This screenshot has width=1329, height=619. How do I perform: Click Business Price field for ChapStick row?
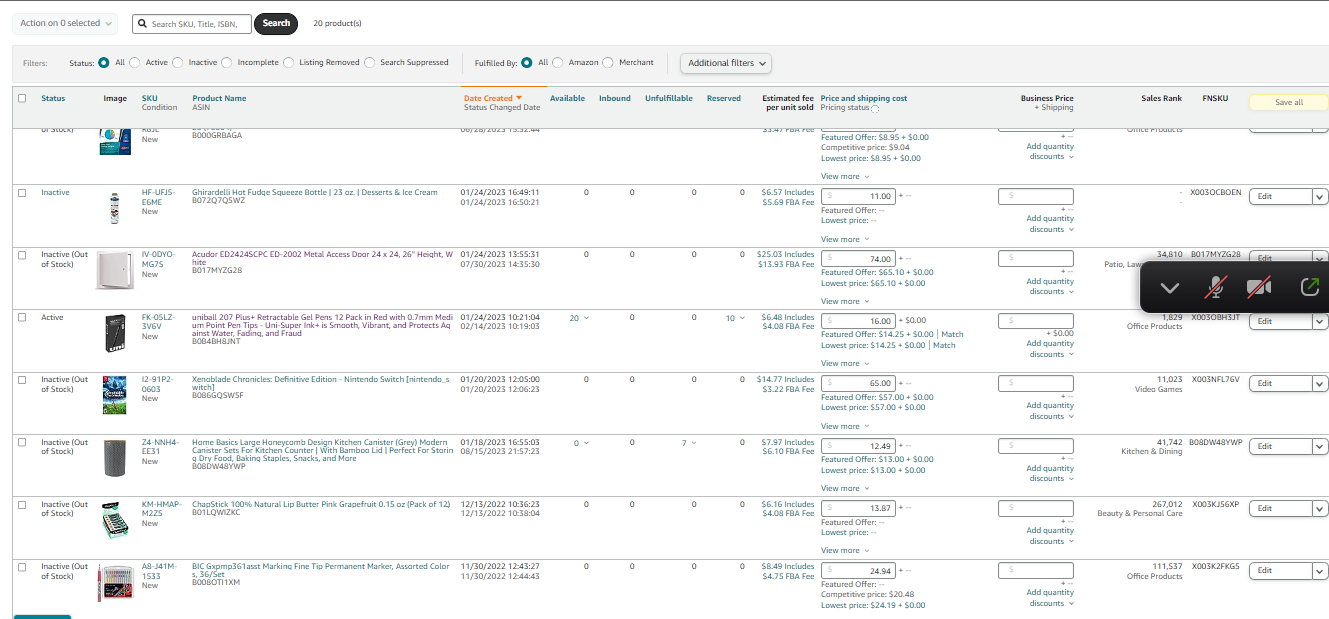point(1036,509)
